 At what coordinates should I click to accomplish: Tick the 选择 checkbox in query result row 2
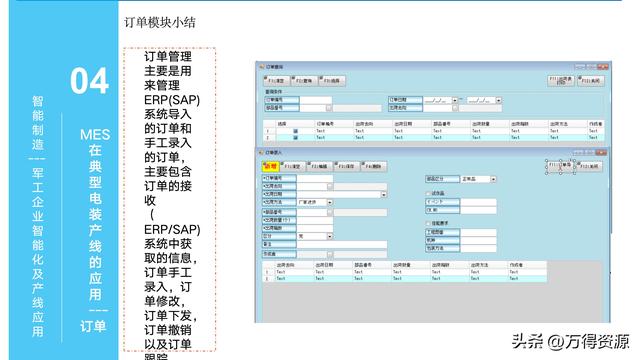tap(296, 138)
